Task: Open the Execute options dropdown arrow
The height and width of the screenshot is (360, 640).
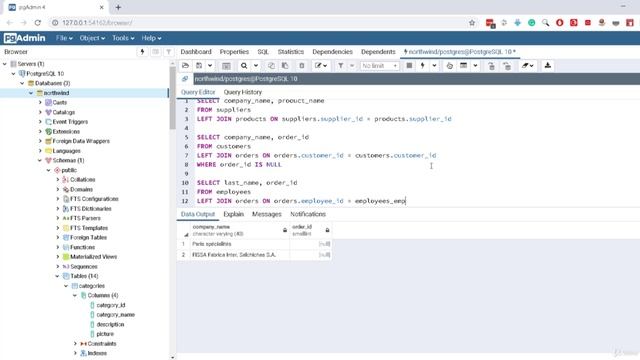Action: [x=434, y=66]
